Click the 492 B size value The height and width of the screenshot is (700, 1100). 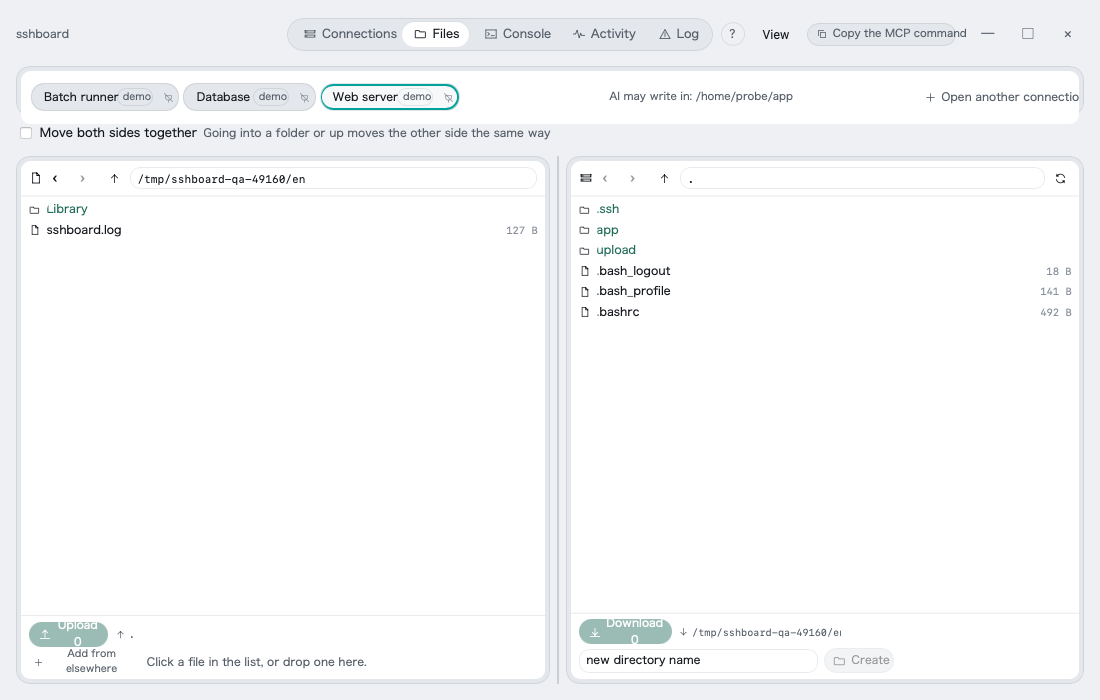[x=1056, y=312]
